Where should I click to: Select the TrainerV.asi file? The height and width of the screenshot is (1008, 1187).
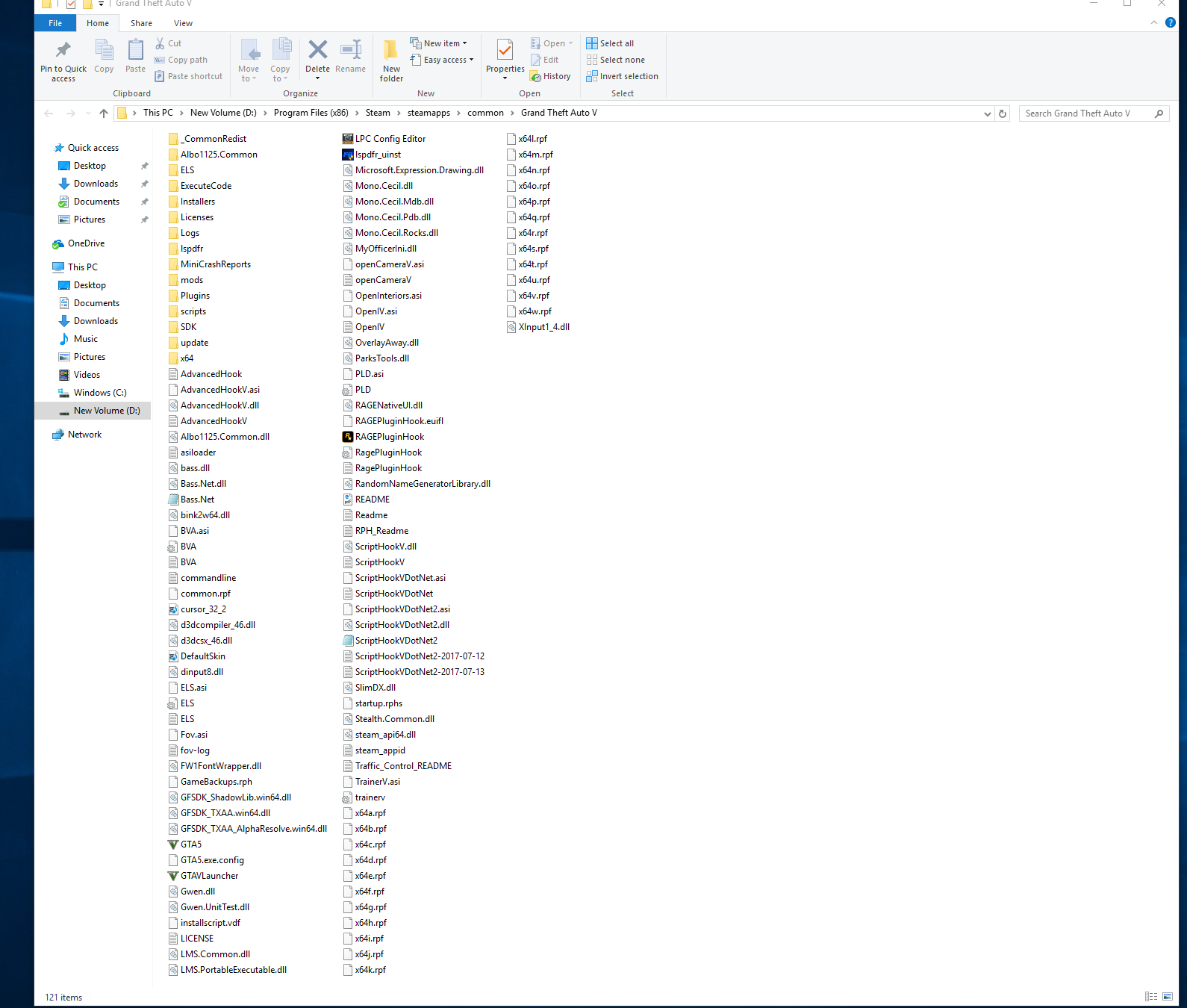[x=372, y=782]
